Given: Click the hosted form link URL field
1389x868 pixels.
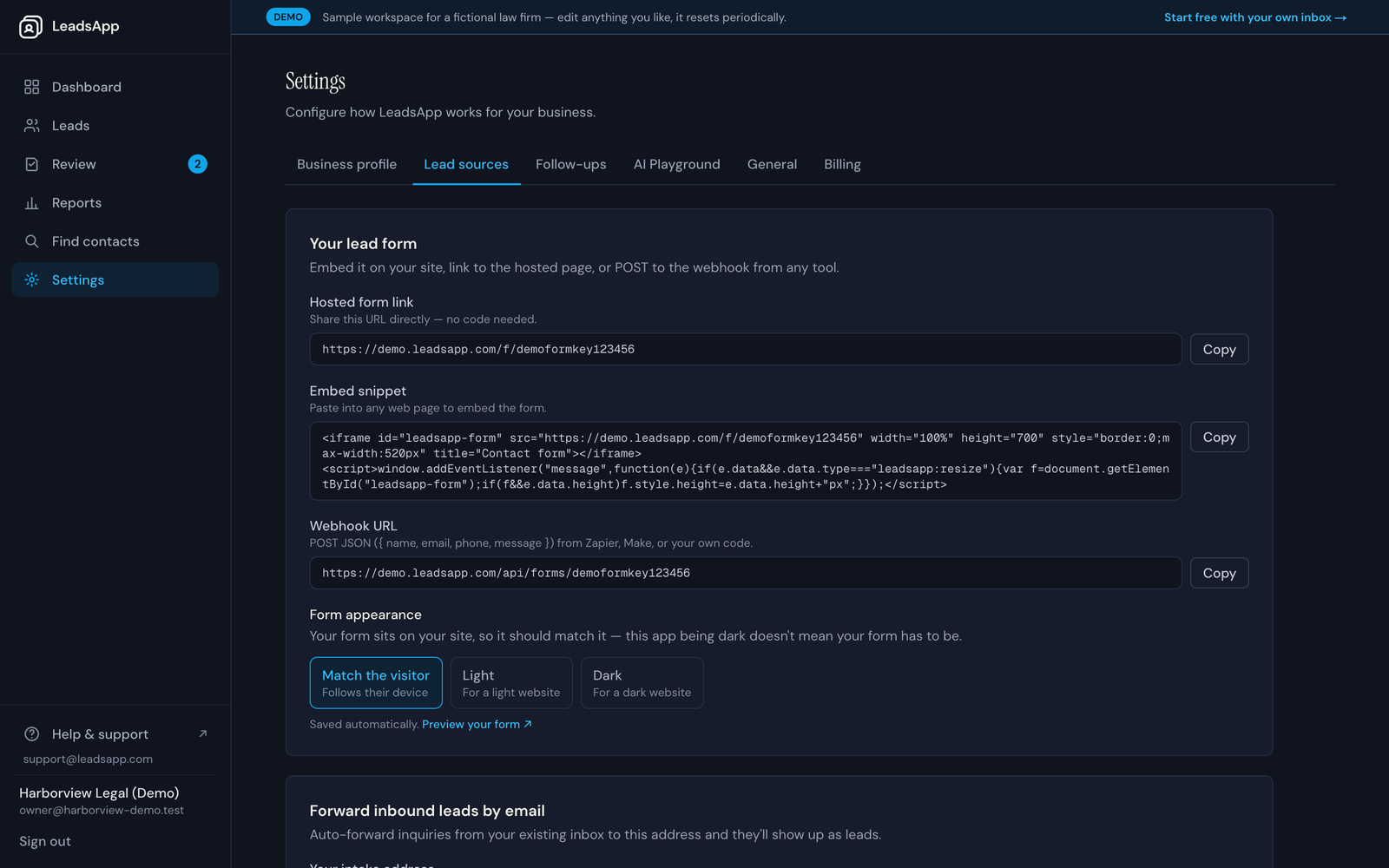Looking at the screenshot, I should [x=746, y=349].
